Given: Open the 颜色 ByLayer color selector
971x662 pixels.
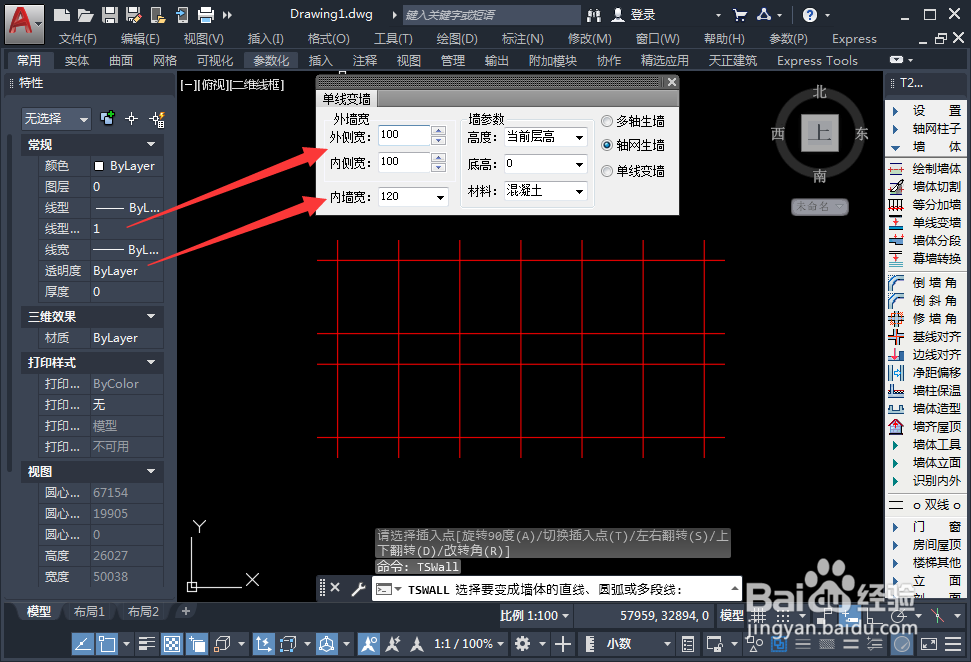Looking at the screenshot, I should point(125,166).
